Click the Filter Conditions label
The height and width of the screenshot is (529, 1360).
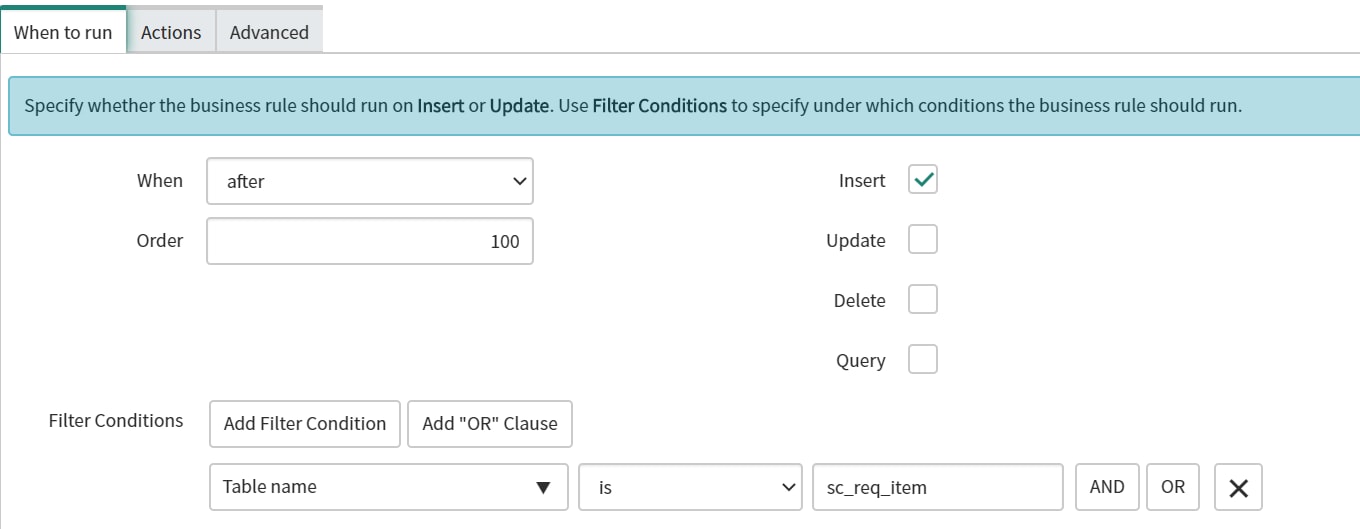pyautogui.click(x=116, y=420)
